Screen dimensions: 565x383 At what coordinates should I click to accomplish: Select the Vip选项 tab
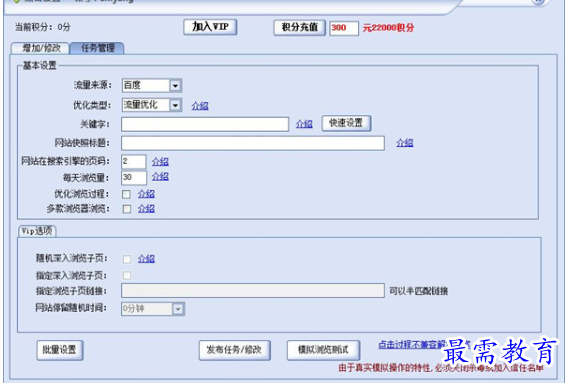37,231
